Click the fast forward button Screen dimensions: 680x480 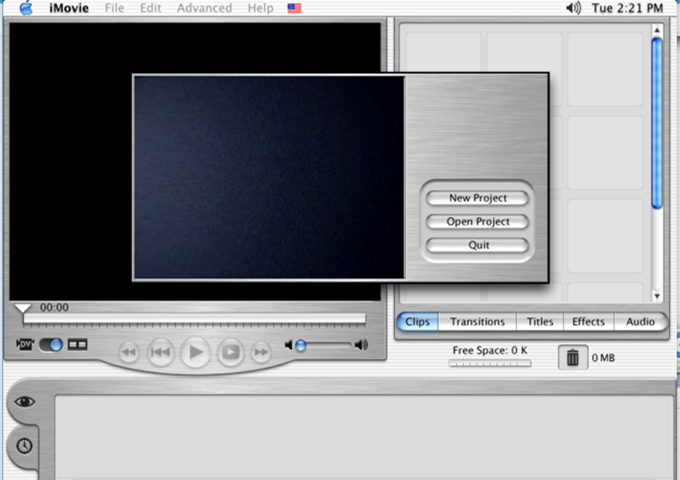pos(262,352)
